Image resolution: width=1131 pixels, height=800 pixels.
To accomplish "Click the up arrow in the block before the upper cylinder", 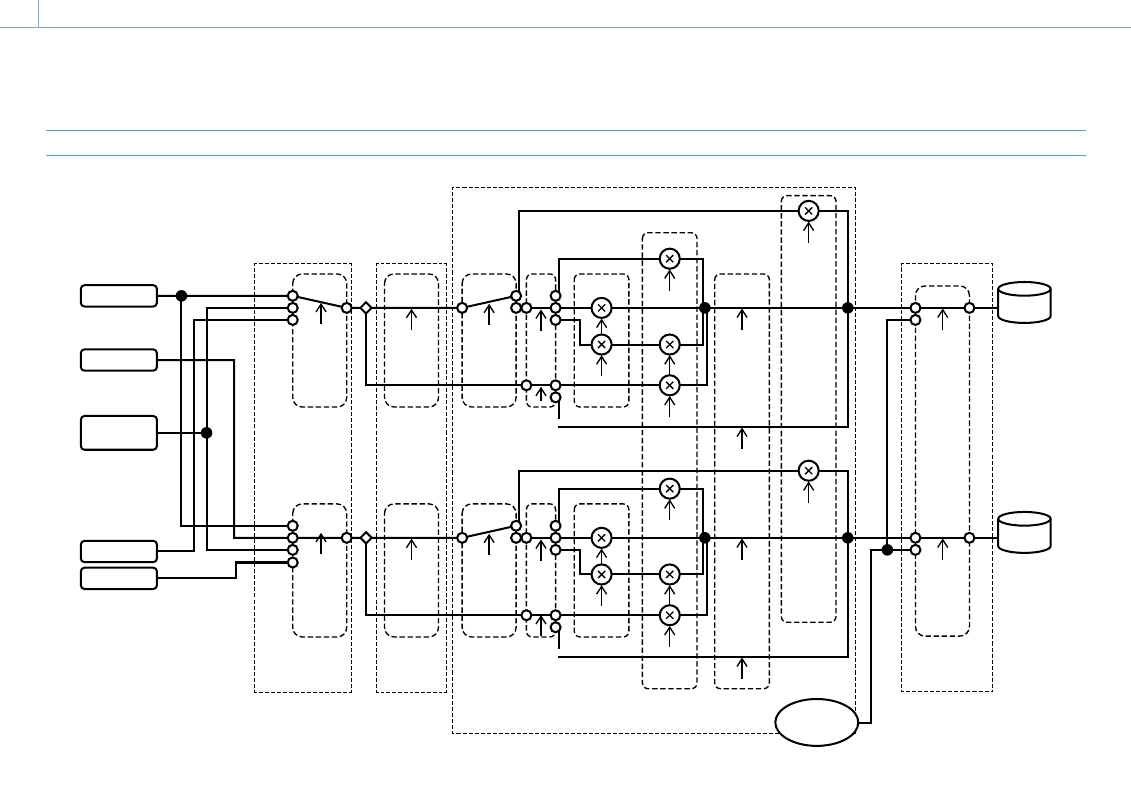I will point(942,319).
